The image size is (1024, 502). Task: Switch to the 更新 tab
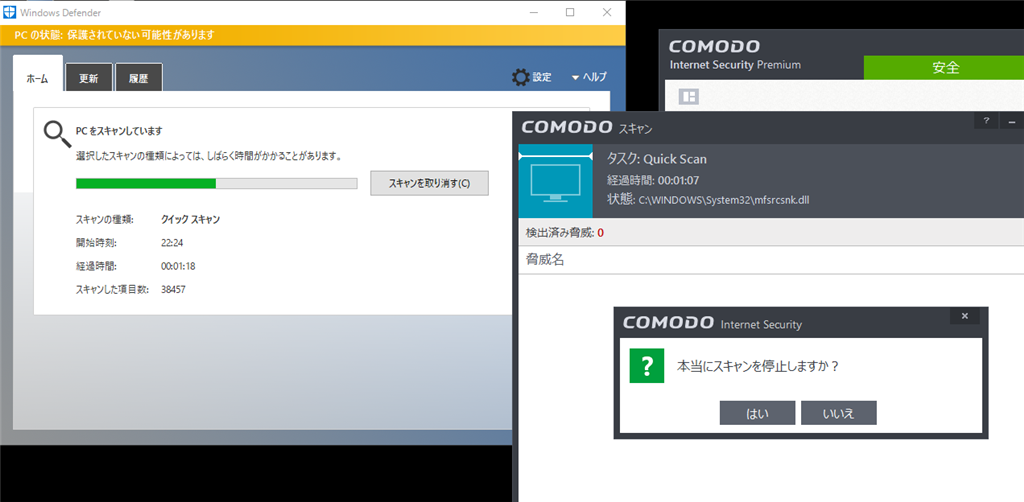pos(89,78)
